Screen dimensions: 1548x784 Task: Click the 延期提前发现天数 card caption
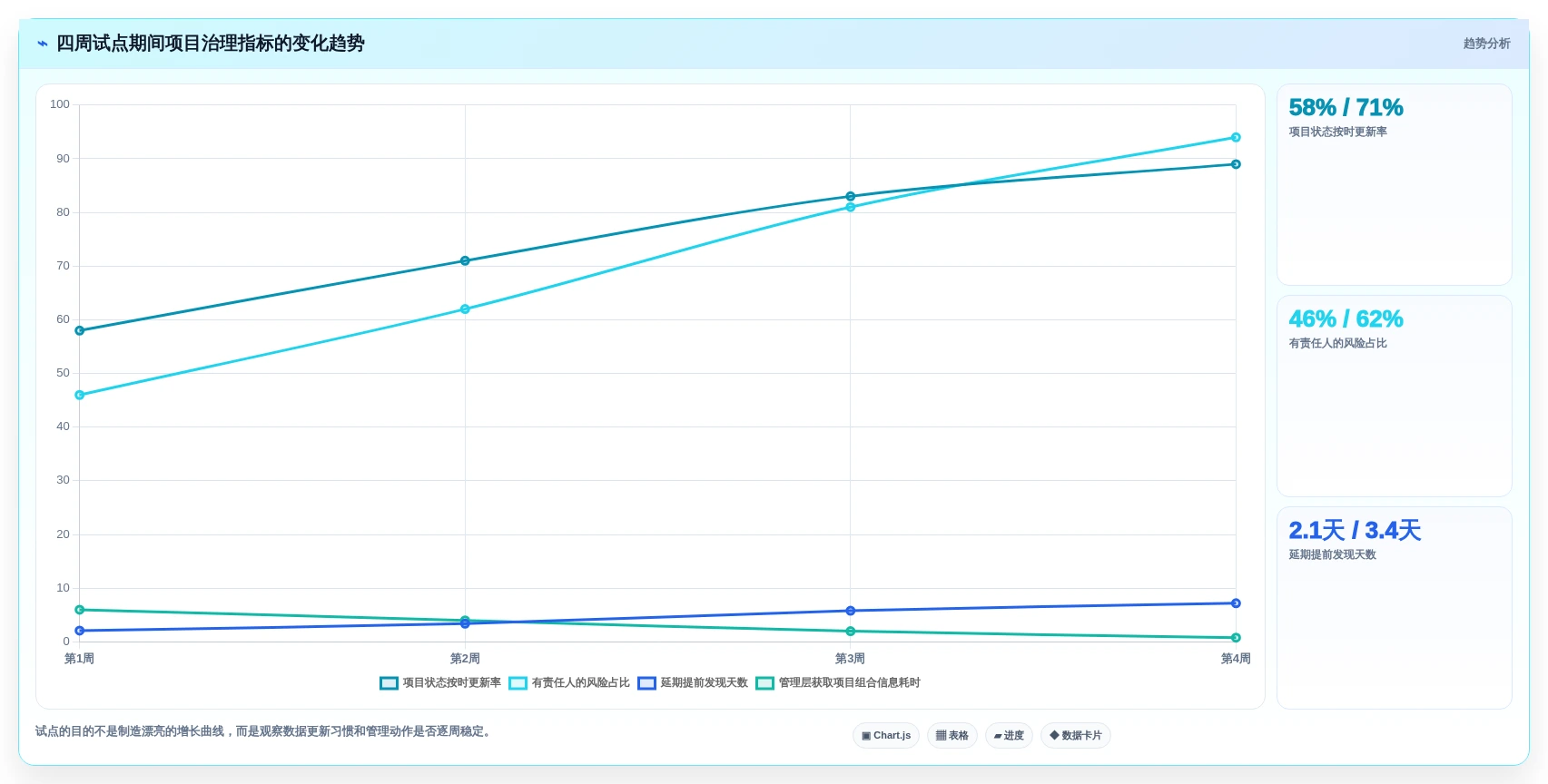click(1332, 555)
